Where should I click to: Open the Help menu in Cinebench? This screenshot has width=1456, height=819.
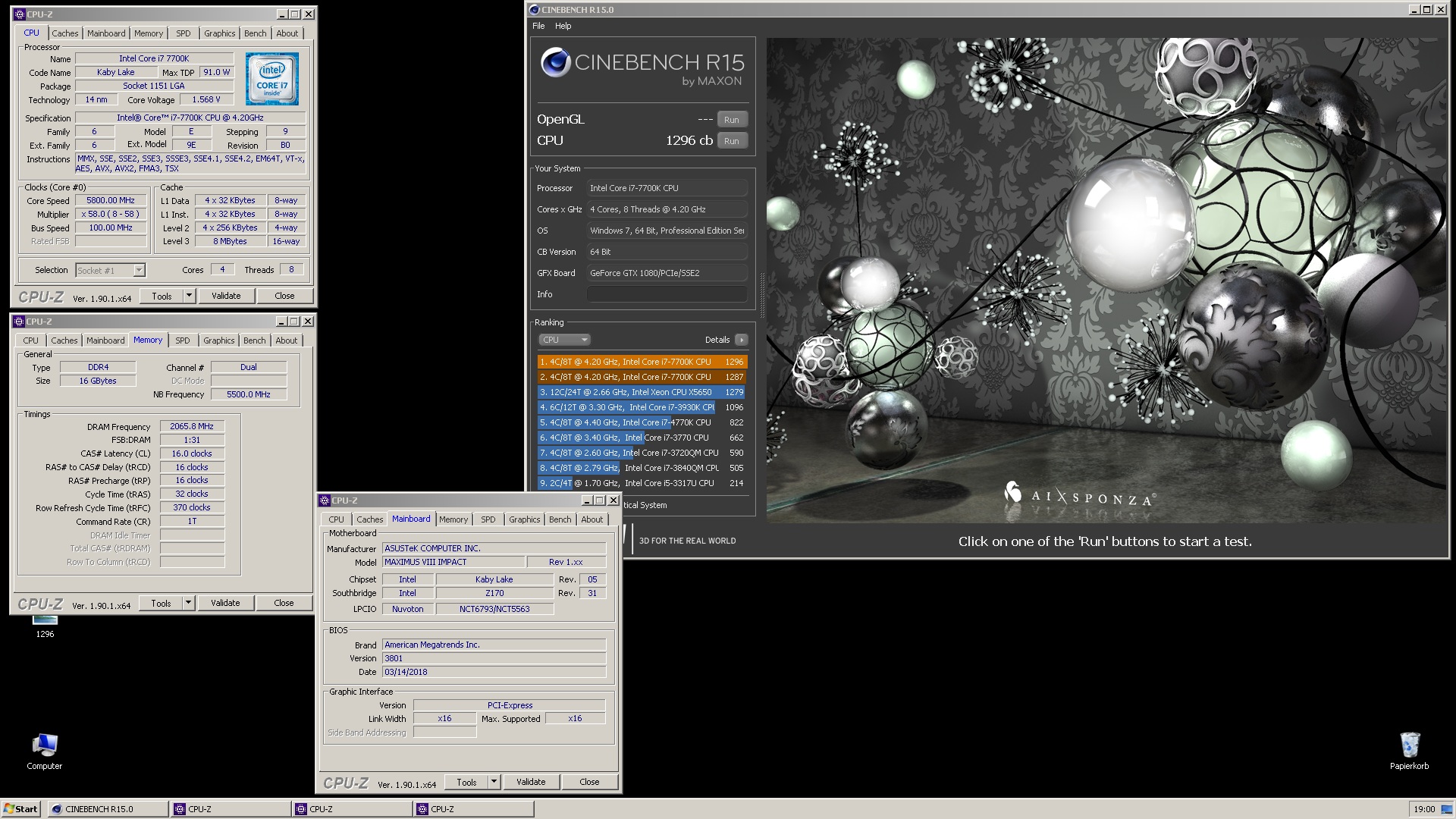pyautogui.click(x=563, y=26)
